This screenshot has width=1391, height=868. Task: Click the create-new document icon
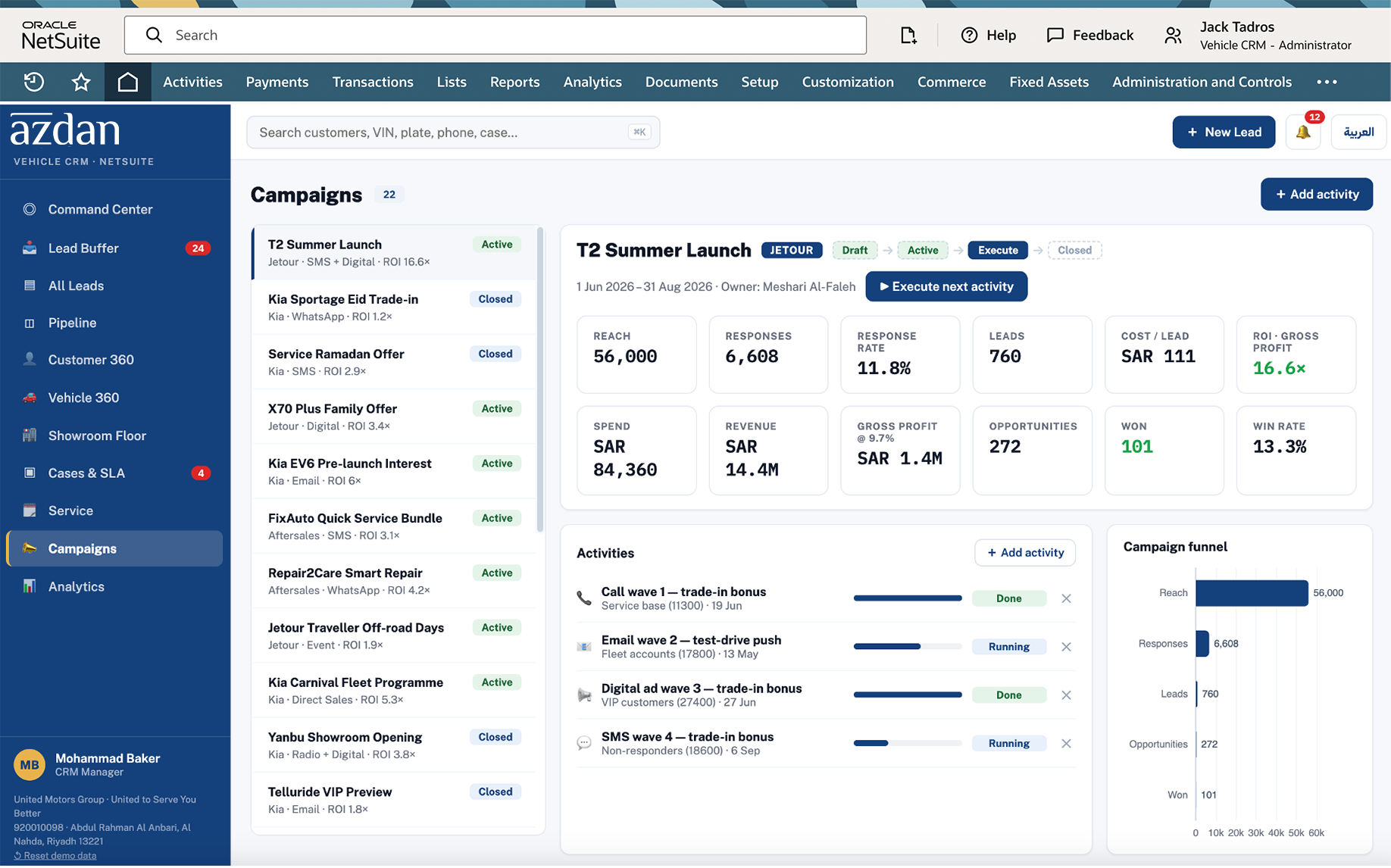click(908, 35)
